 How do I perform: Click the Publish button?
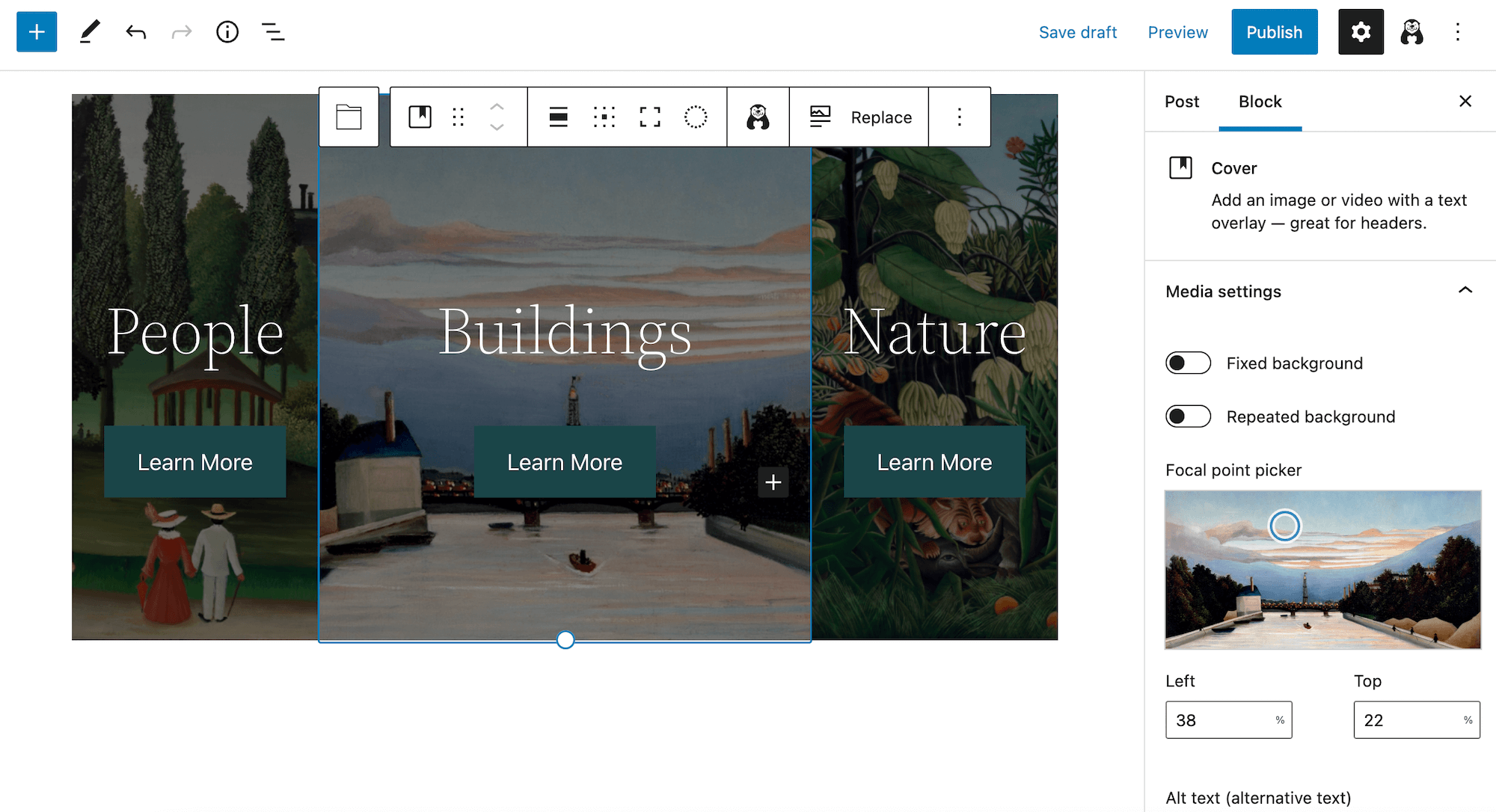pos(1274,32)
